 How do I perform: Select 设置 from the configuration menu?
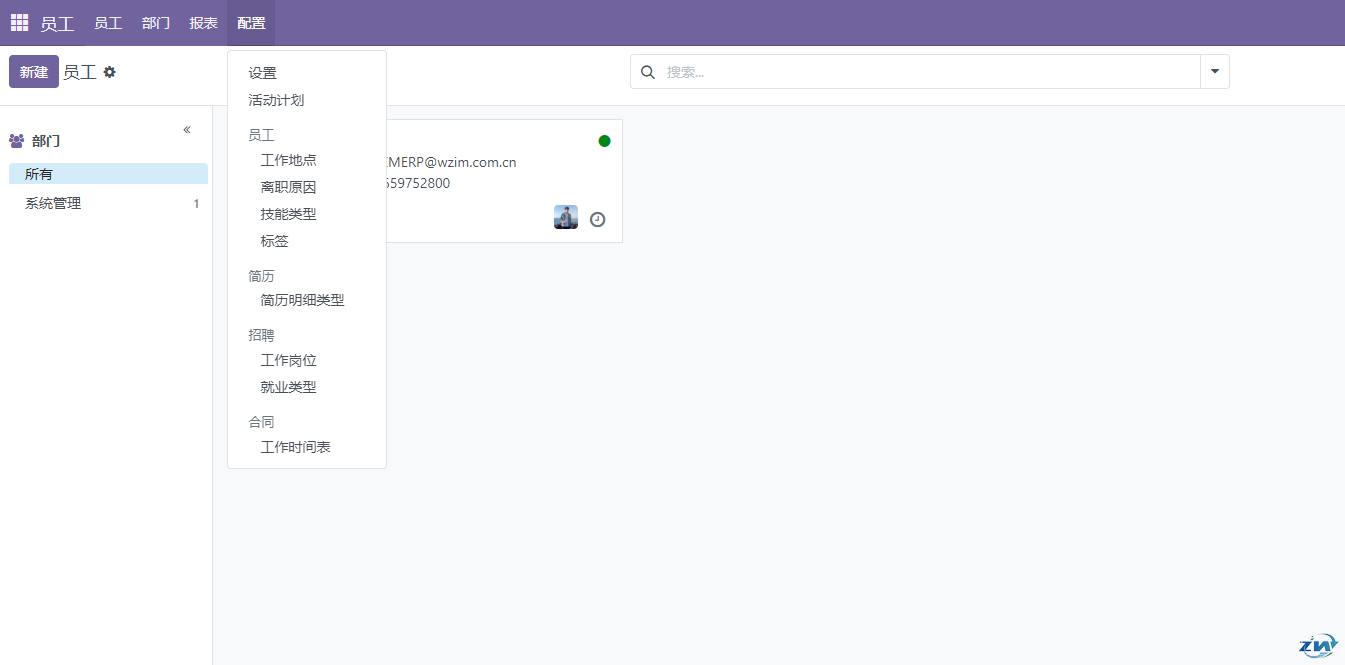coord(263,73)
